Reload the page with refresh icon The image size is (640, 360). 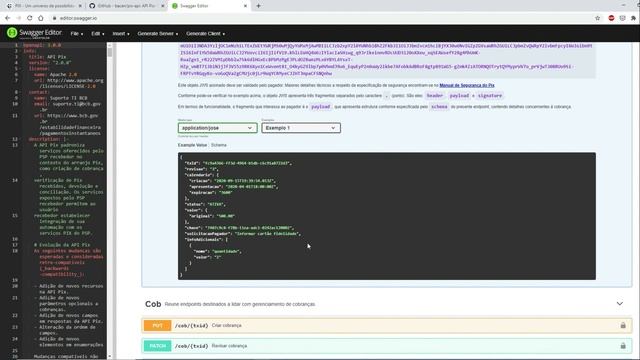29,18
